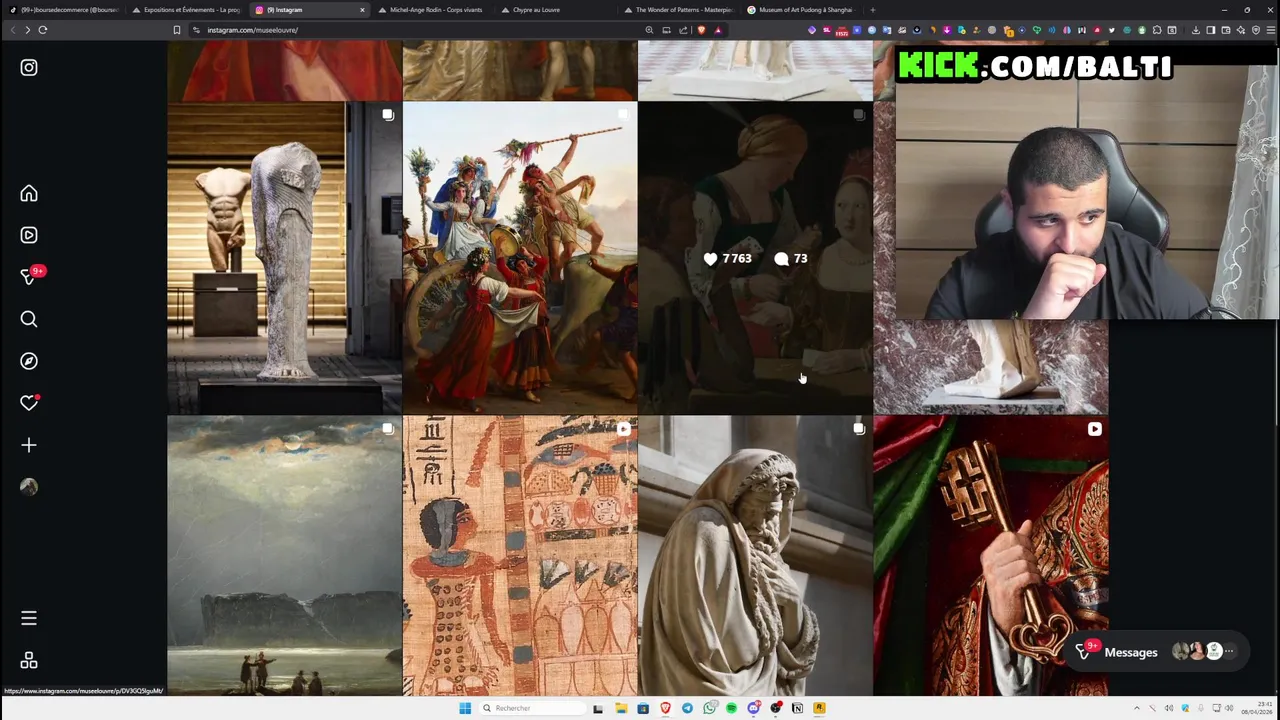This screenshot has height=720, width=1280.
Task: Open the Meta apps grid icon in sidebar
Action: [29, 661]
